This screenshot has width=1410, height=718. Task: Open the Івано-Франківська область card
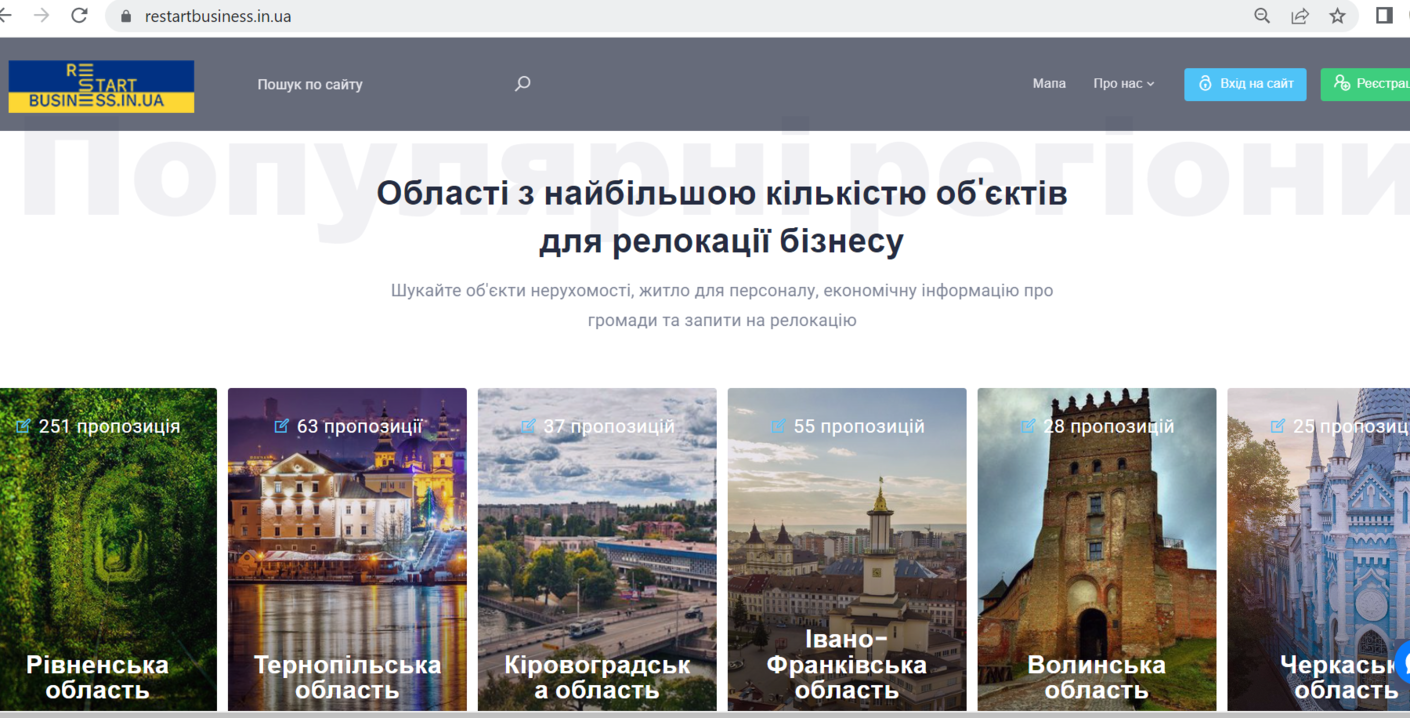(847, 550)
